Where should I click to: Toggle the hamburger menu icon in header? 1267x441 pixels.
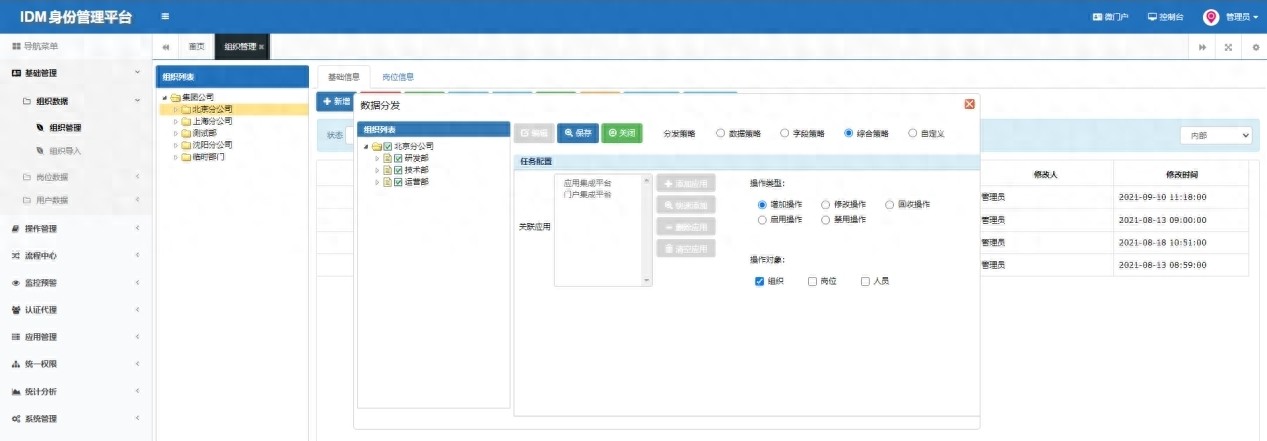point(165,17)
